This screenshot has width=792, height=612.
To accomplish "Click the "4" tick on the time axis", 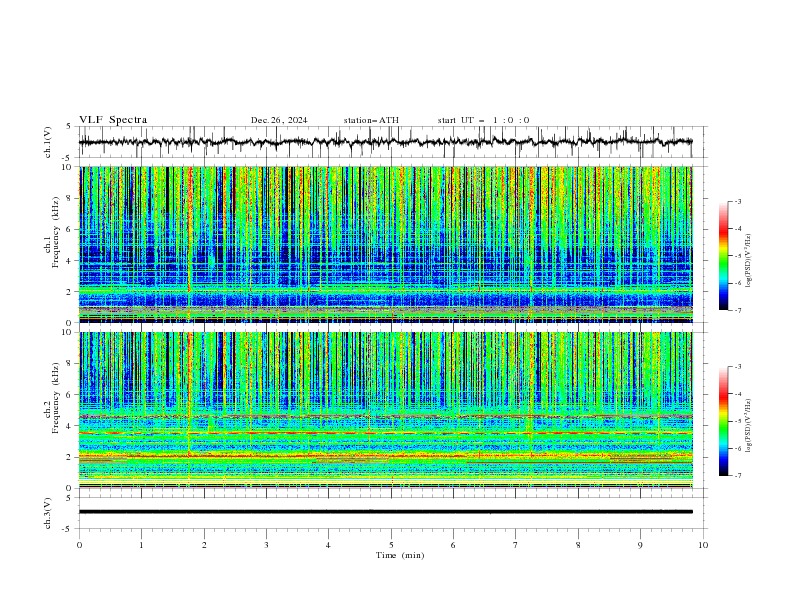I will coord(328,545).
